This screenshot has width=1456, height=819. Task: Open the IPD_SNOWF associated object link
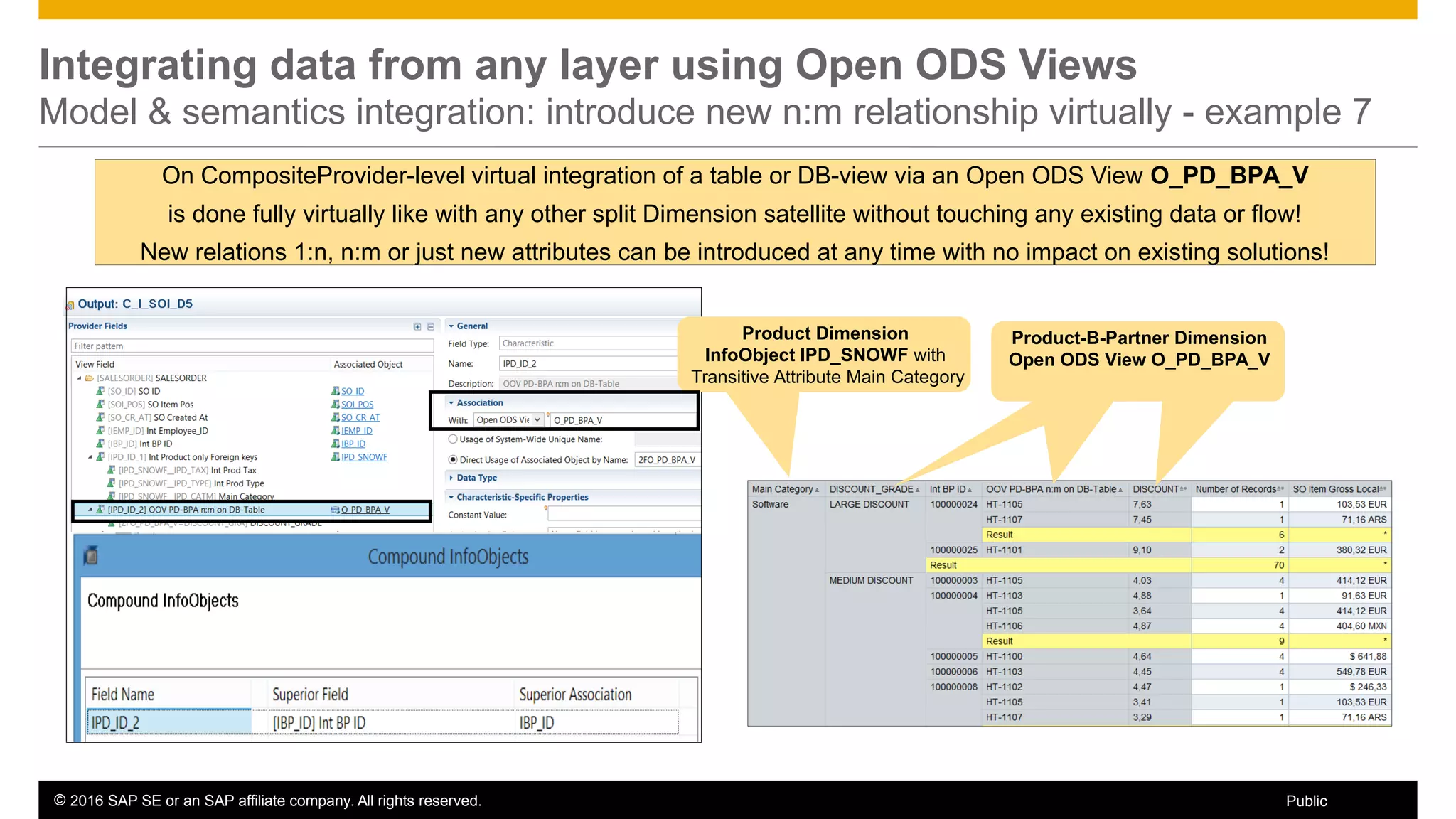click(364, 457)
